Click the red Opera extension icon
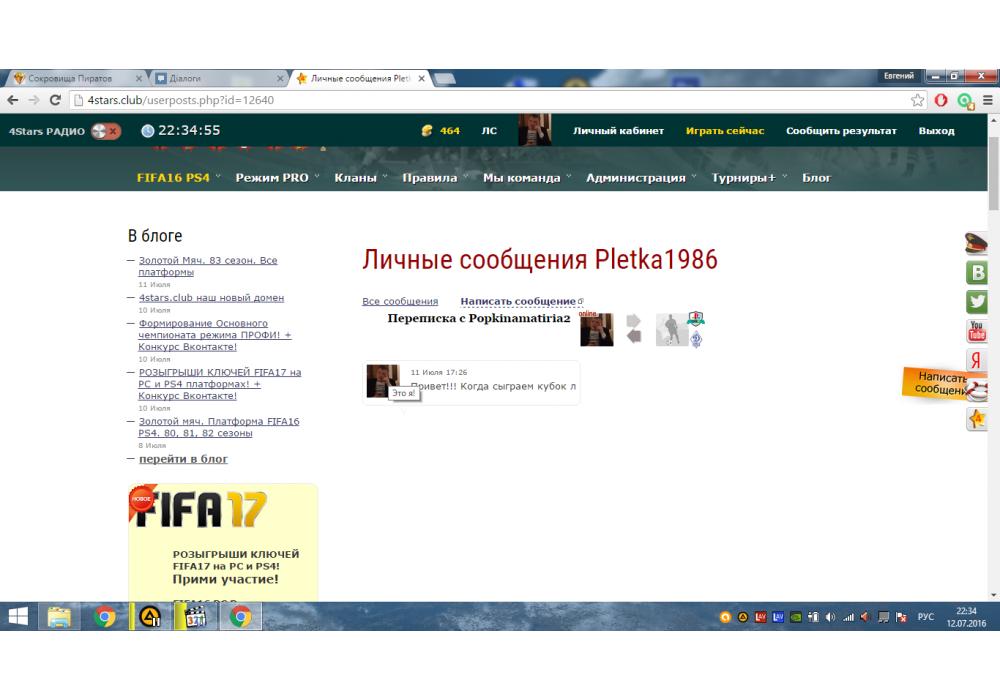1000x700 pixels. (x=941, y=100)
